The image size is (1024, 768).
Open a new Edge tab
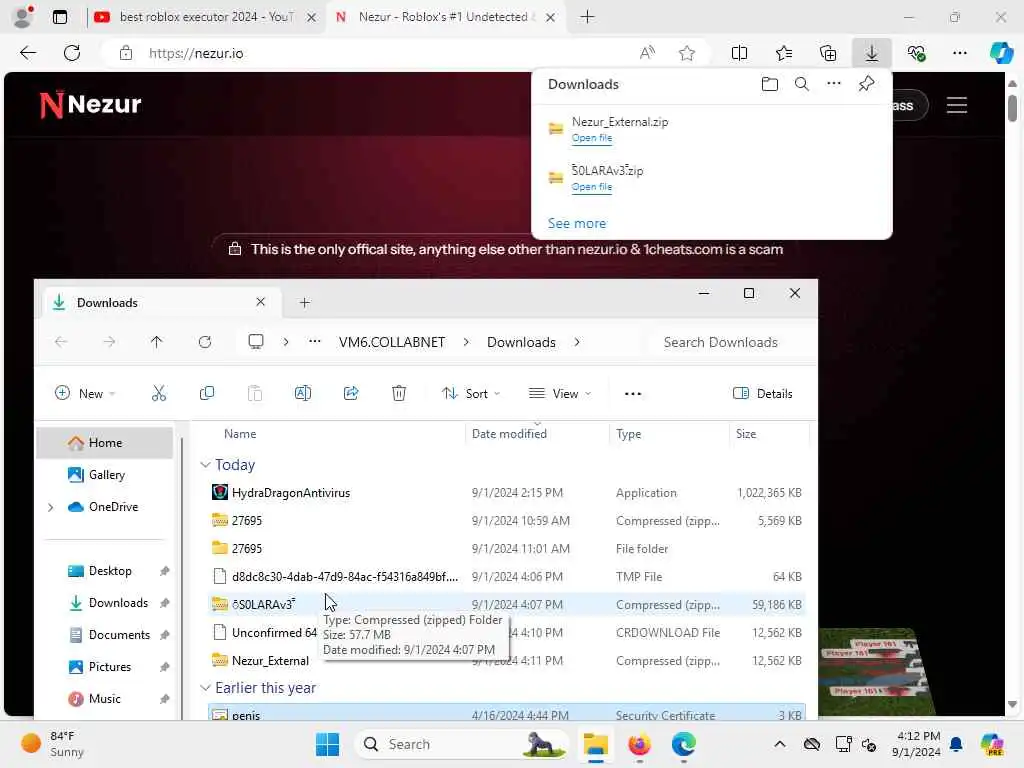click(587, 17)
